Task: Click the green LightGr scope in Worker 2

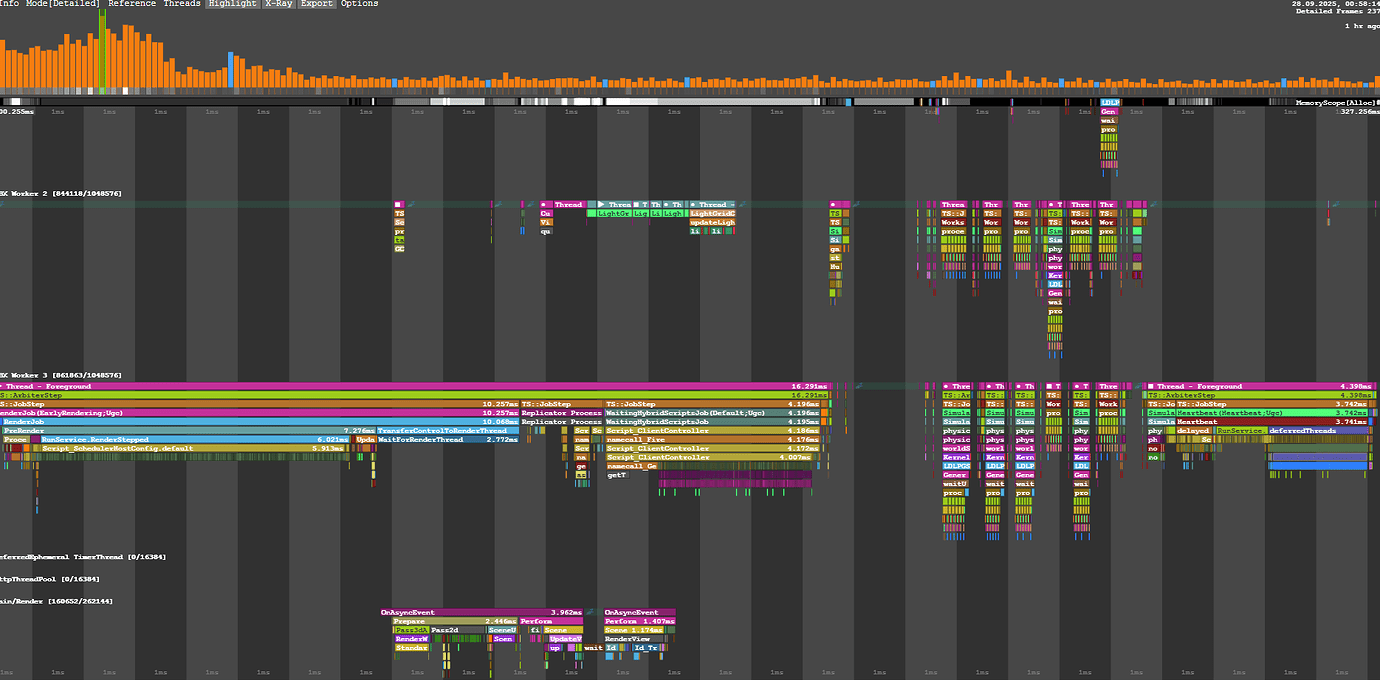Action: [x=612, y=213]
